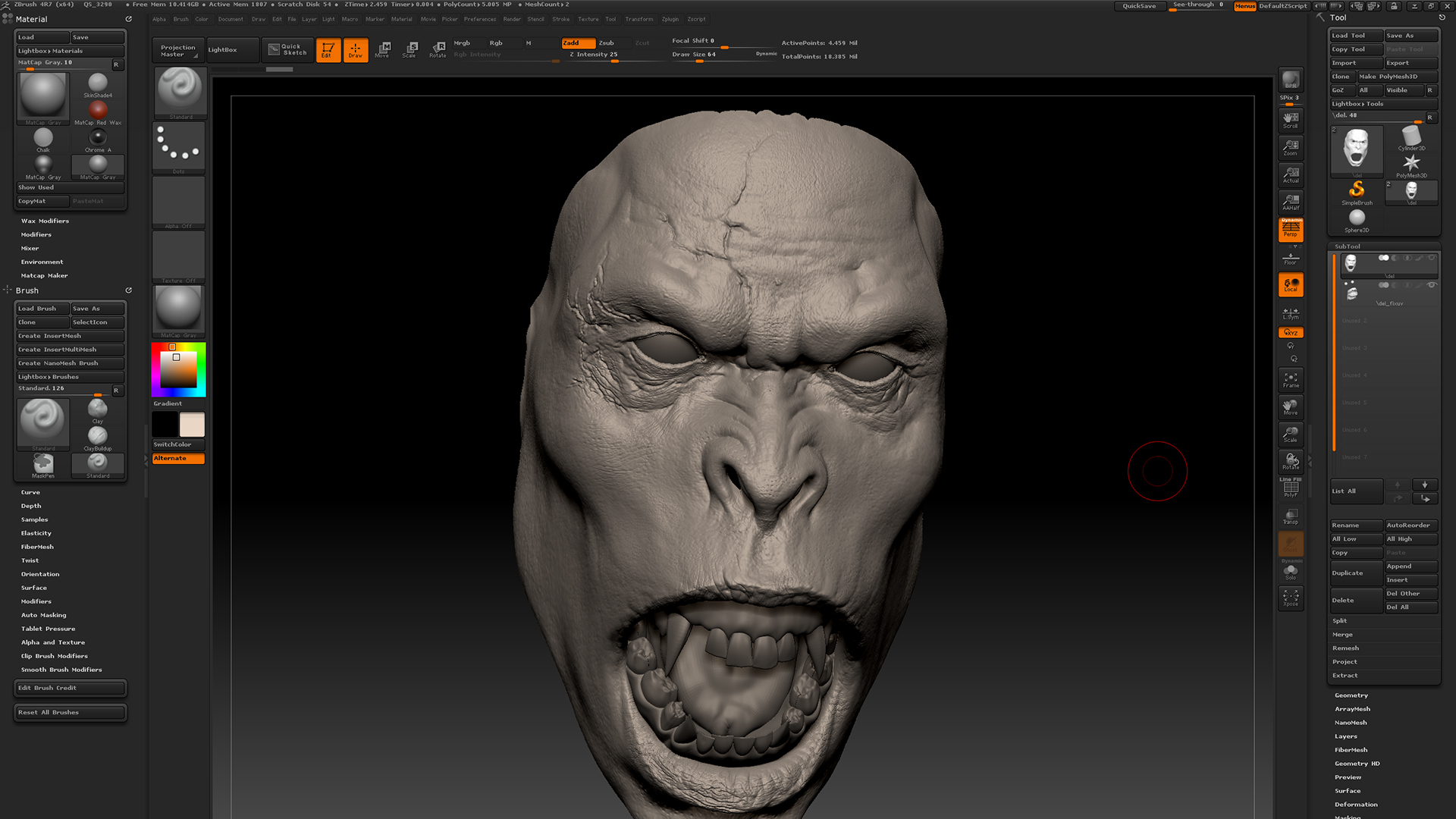Click Make PolyMesh3D button
The width and height of the screenshot is (1456, 819).
(1397, 77)
